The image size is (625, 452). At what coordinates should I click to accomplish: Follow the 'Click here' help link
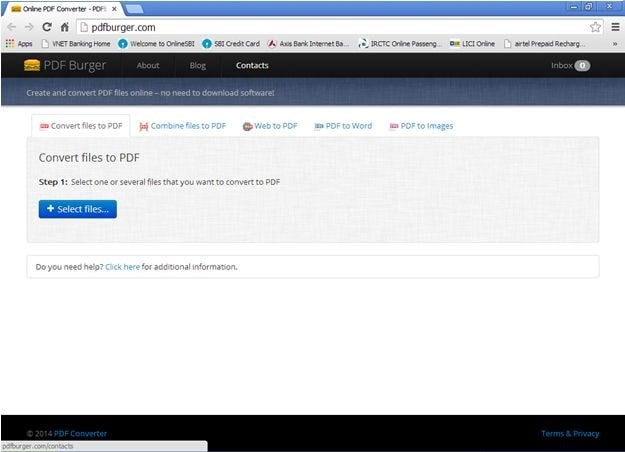click(122, 267)
